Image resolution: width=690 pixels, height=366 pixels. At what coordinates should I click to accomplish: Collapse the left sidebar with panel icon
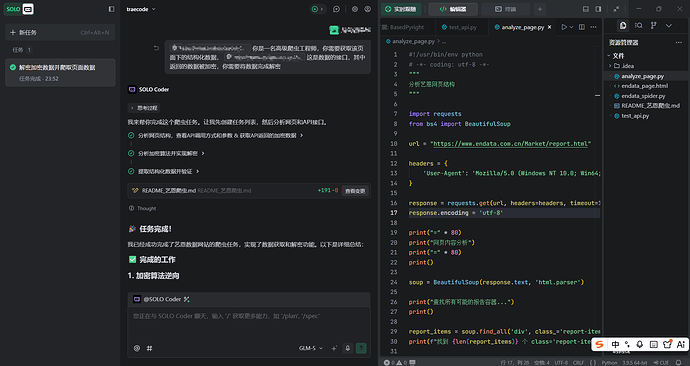(x=111, y=9)
